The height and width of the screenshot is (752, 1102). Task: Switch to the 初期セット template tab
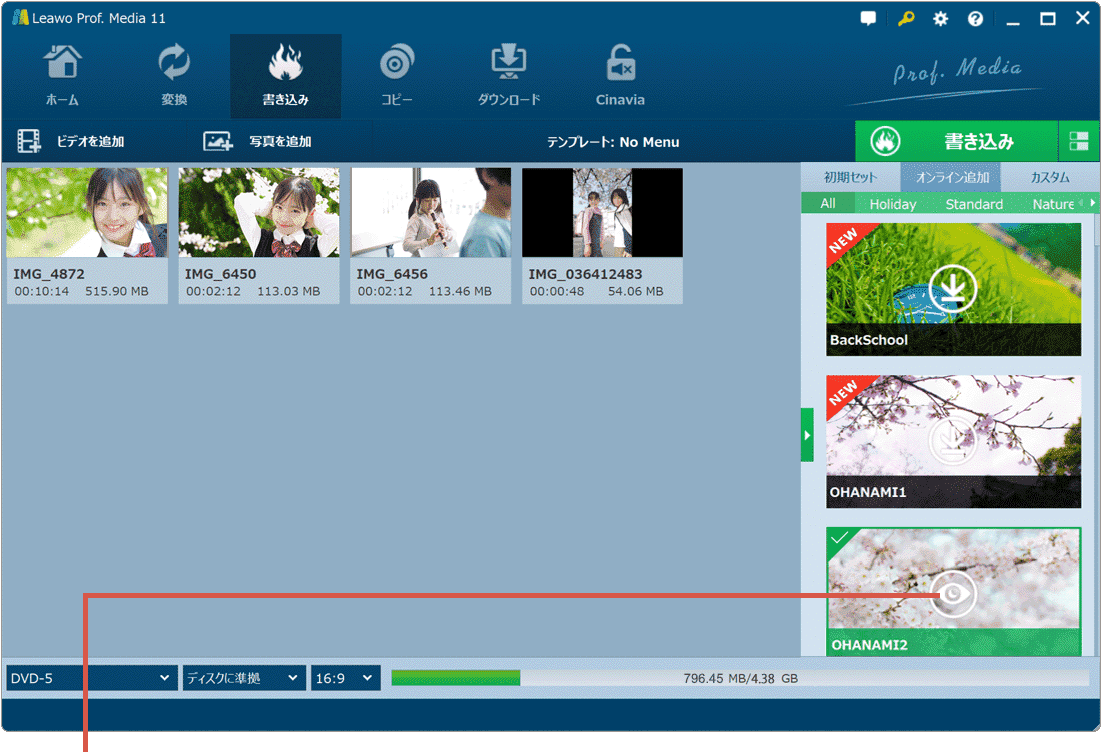(850, 177)
